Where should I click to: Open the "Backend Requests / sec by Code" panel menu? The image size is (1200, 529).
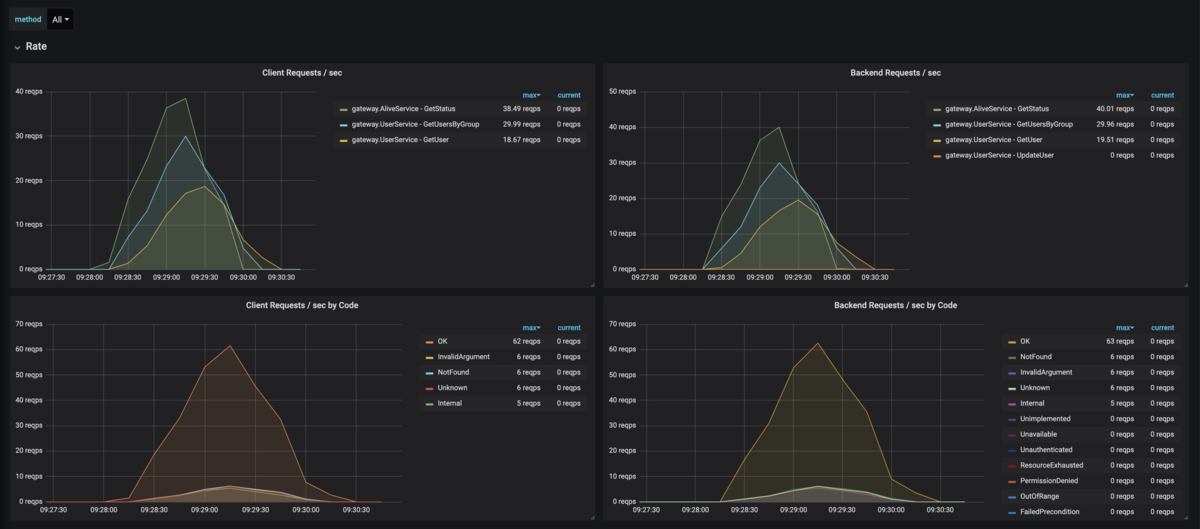pyautogui.click(x=895, y=305)
